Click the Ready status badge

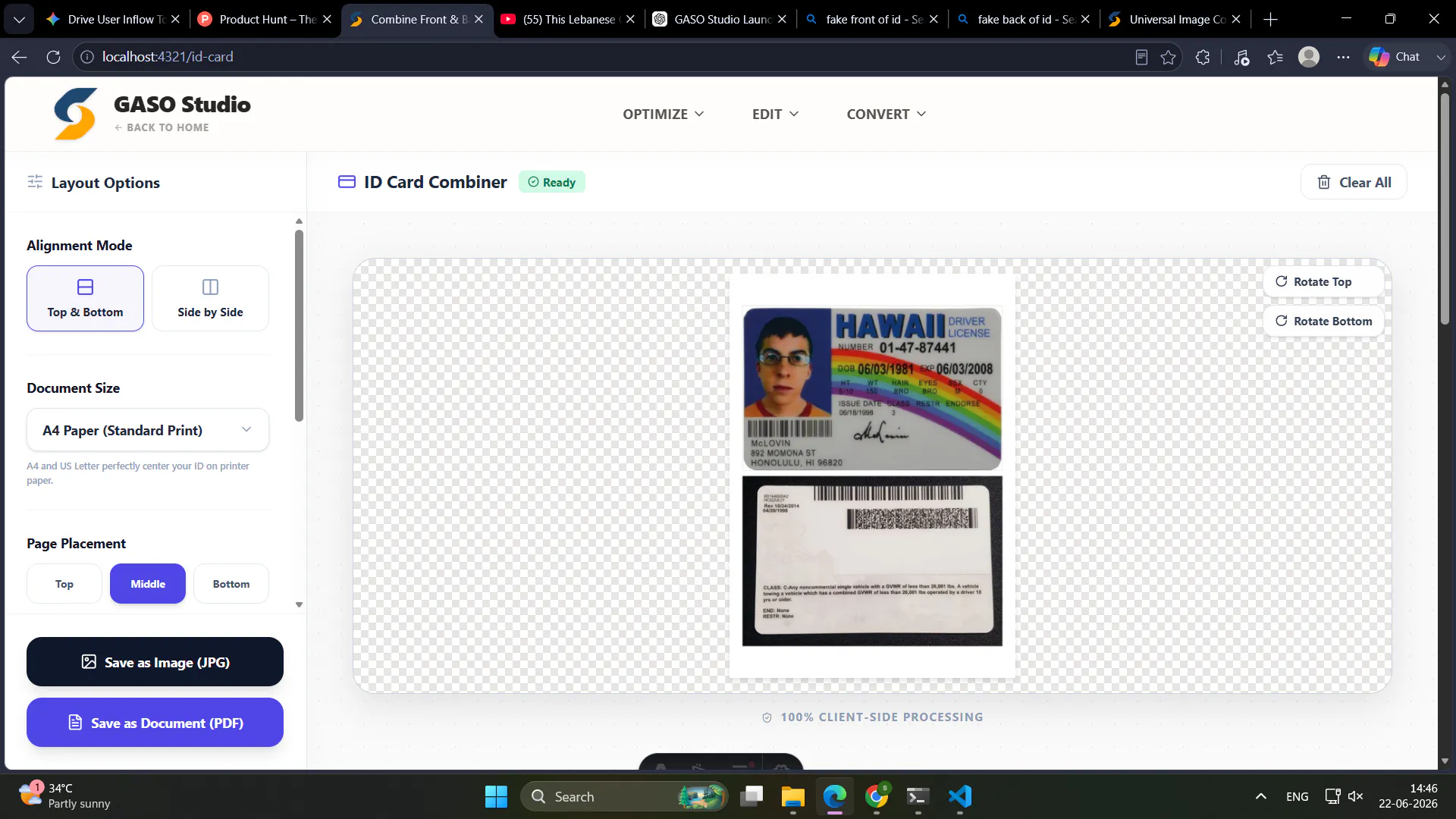click(552, 182)
